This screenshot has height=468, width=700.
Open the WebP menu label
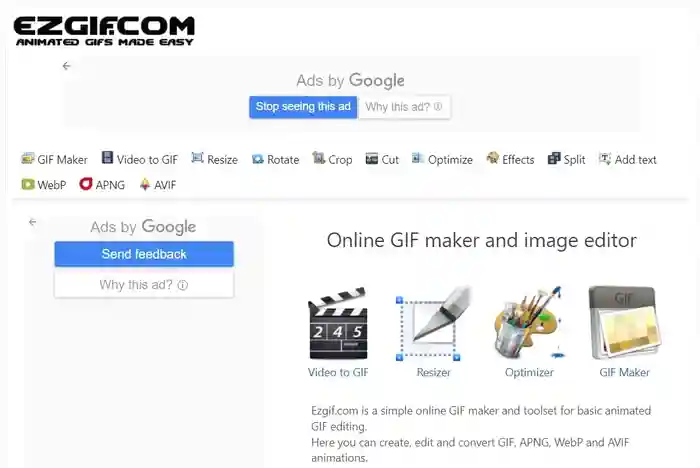[x=52, y=185]
